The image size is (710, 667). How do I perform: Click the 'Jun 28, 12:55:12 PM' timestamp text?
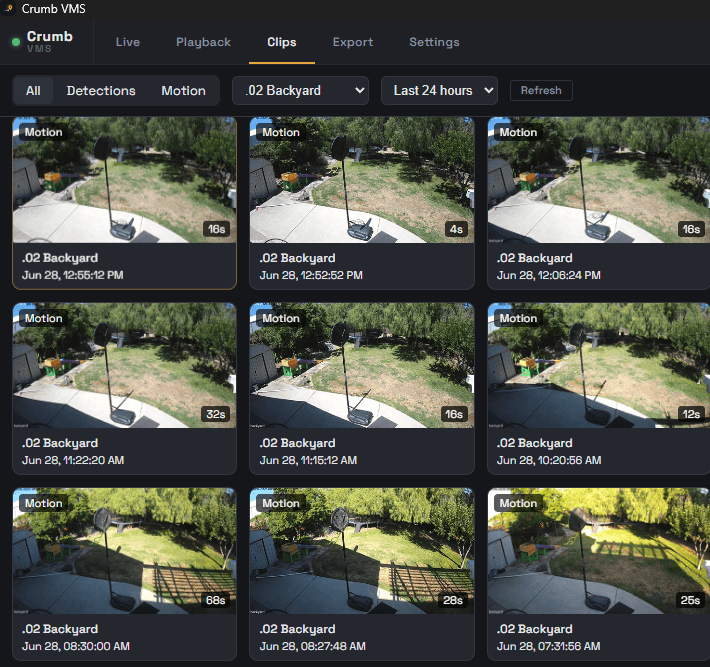pos(72,275)
